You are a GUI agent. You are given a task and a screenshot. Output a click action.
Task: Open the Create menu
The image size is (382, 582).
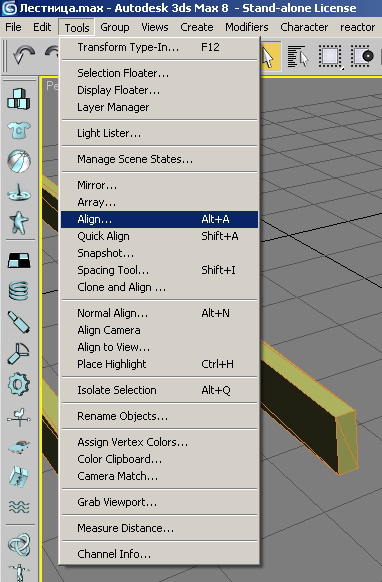coord(197,27)
